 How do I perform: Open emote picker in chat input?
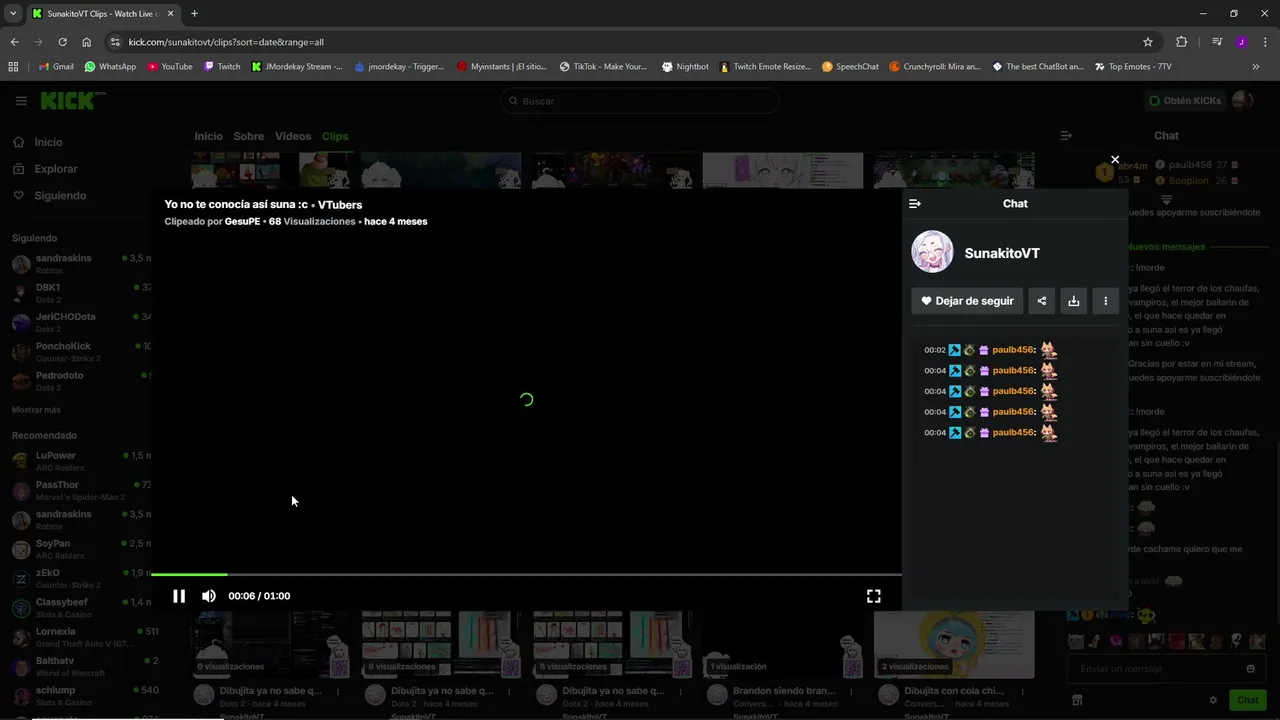pos(1250,668)
